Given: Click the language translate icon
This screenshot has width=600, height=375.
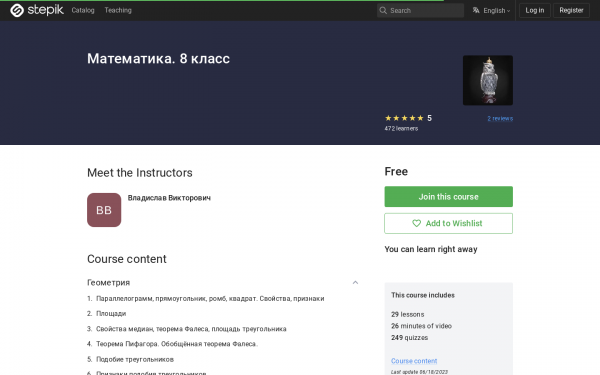Looking at the screenshot, I should tap(476, 10).
